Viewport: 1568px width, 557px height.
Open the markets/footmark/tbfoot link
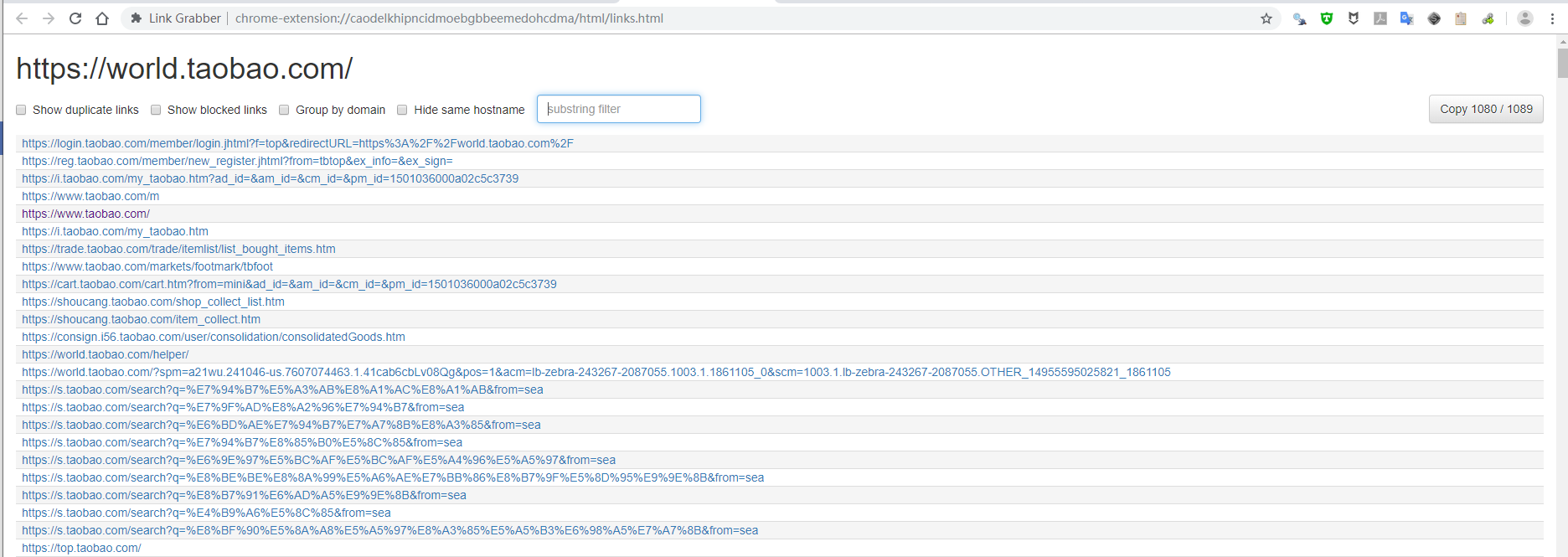tap(147, 266)
